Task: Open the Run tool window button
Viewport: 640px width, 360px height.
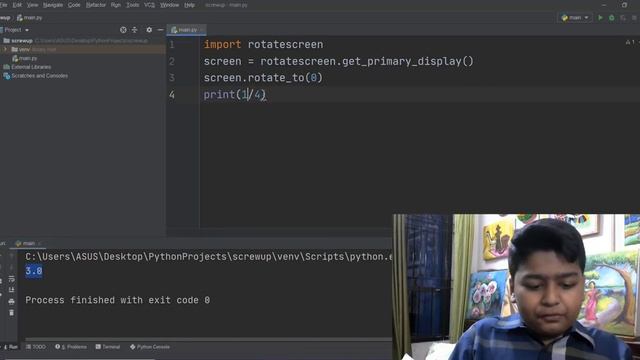Action: point(11,347)
